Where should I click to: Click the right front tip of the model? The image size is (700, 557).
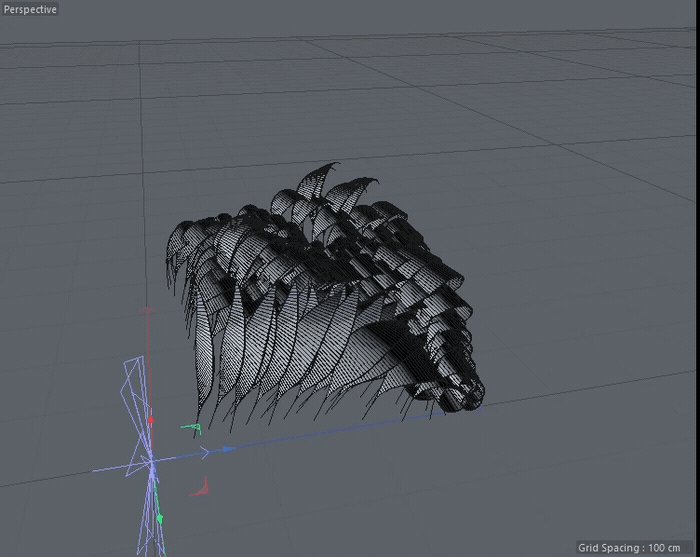(x=470, y=395)
